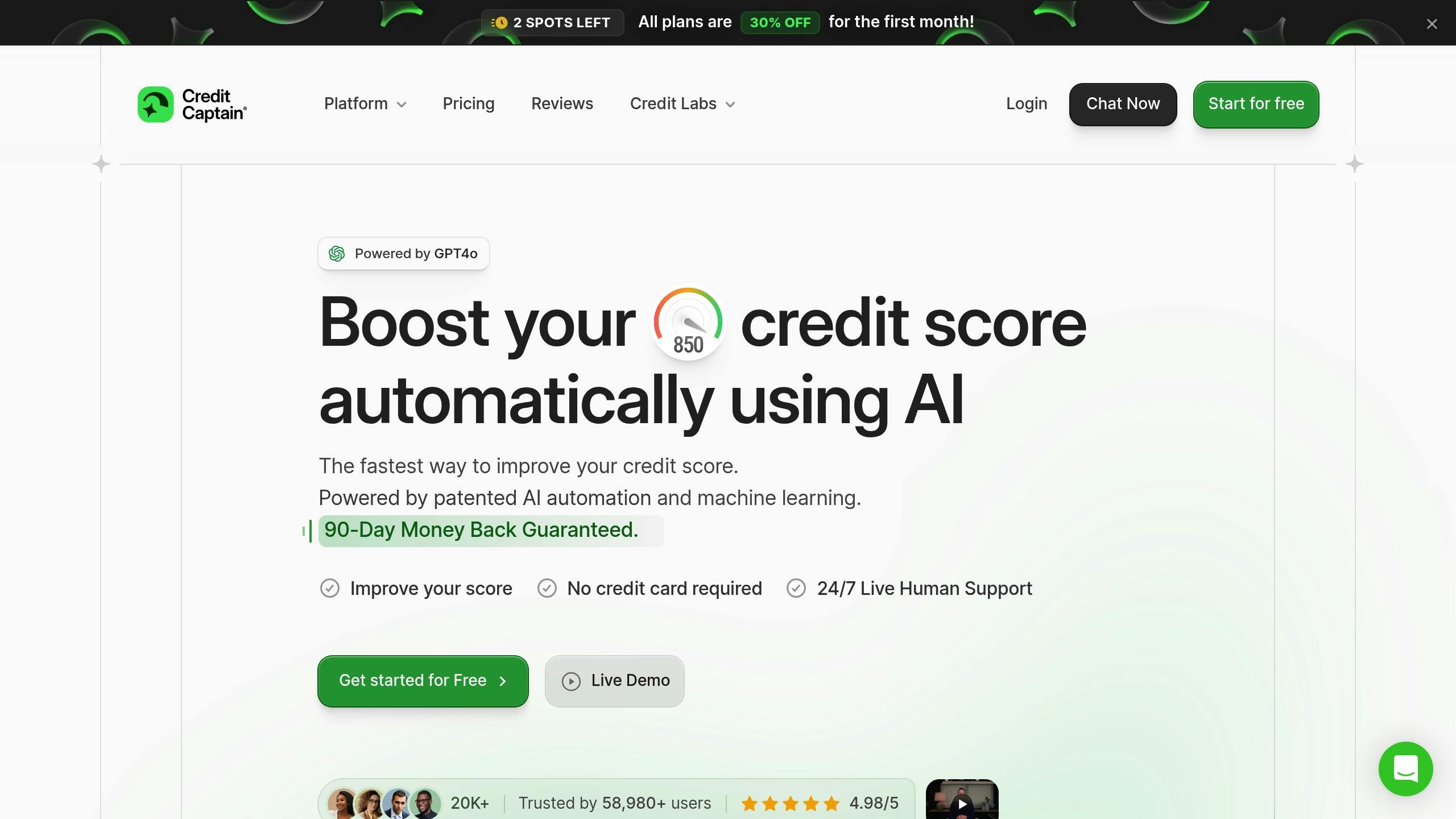Expand the Platform dropdown menu

click(364, 104)
